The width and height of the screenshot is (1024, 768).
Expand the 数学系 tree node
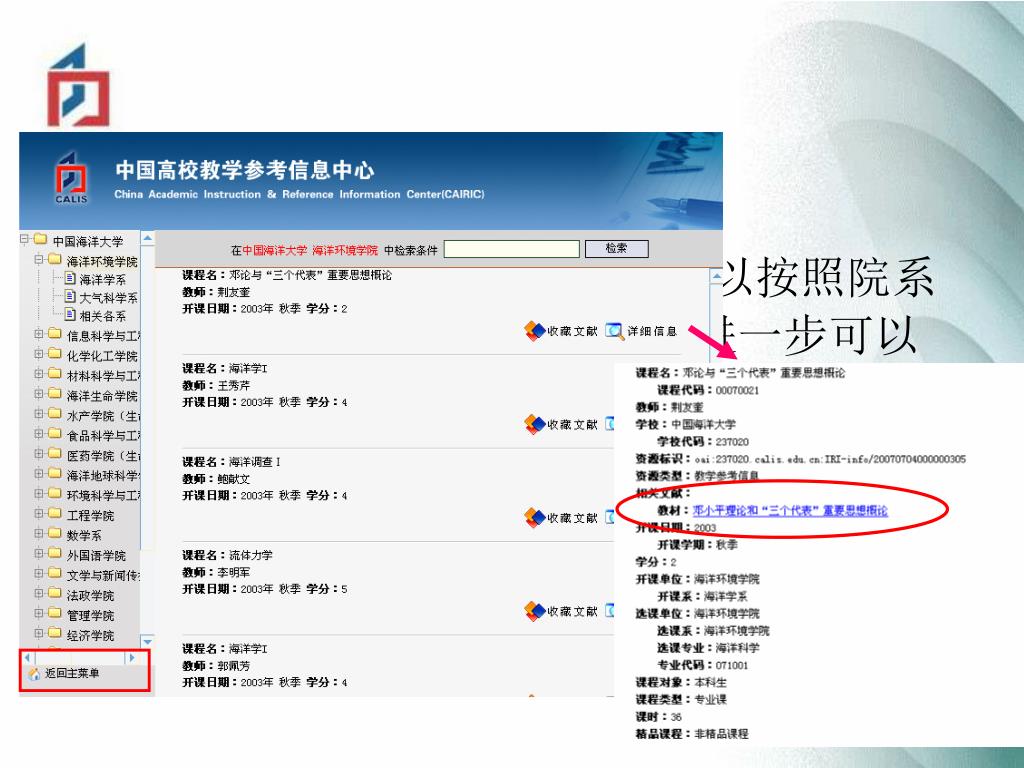pos(39,534)
